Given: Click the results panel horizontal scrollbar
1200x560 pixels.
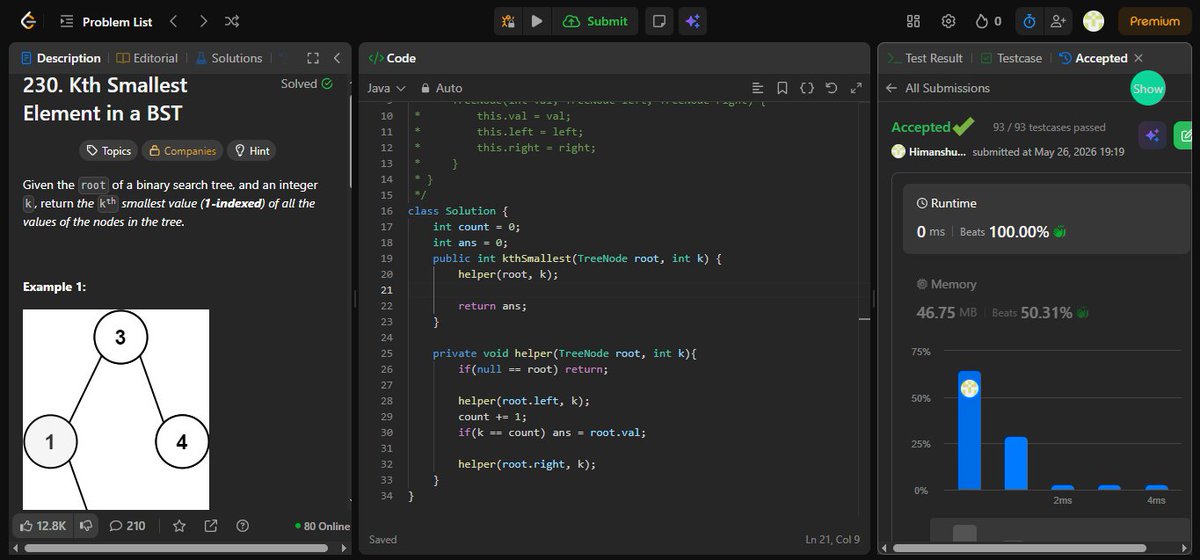Looking at the screenshot, I should coord(1020,549).
